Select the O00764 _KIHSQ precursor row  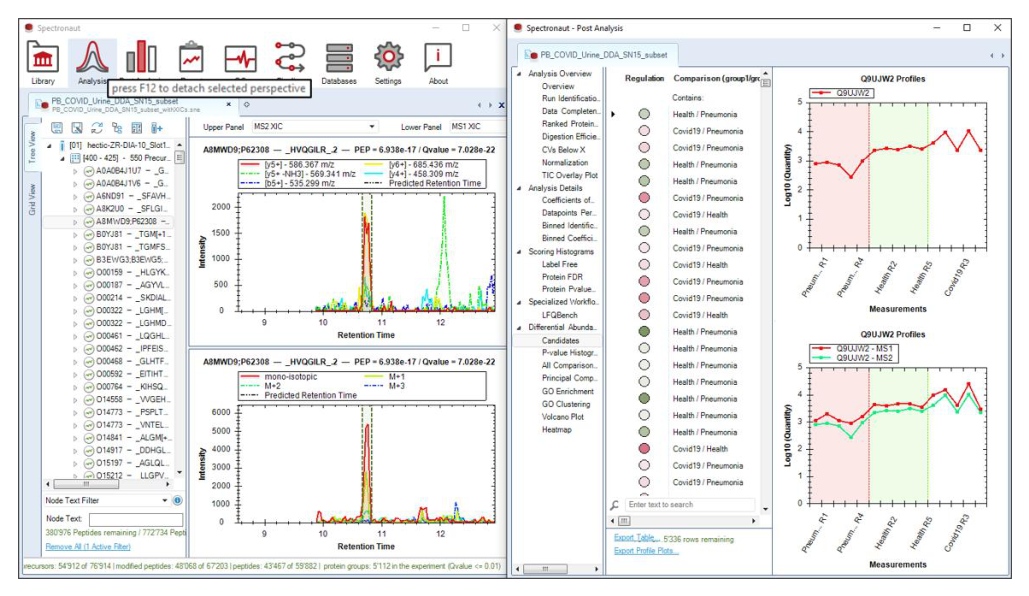pos(125,387)
